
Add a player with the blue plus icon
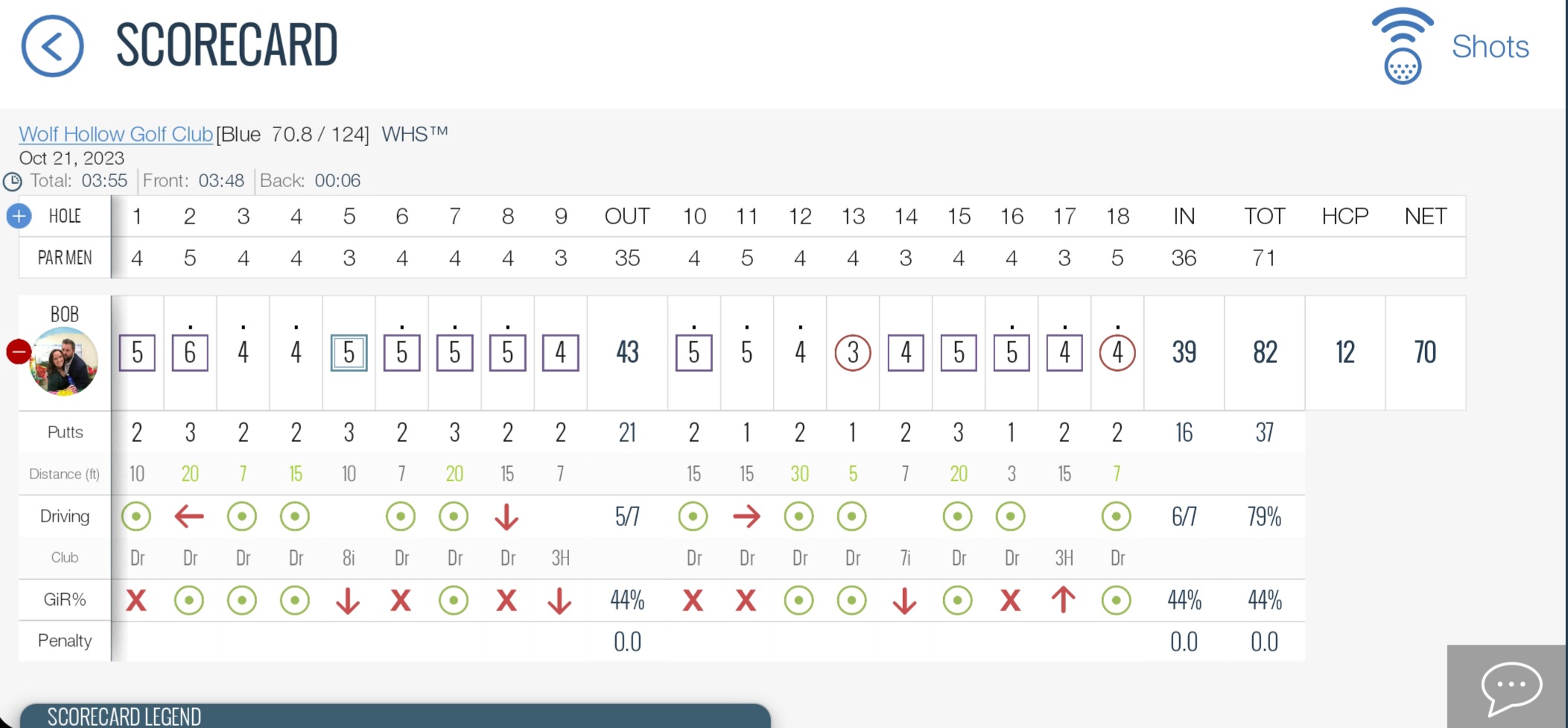click(x=19, y=216)
